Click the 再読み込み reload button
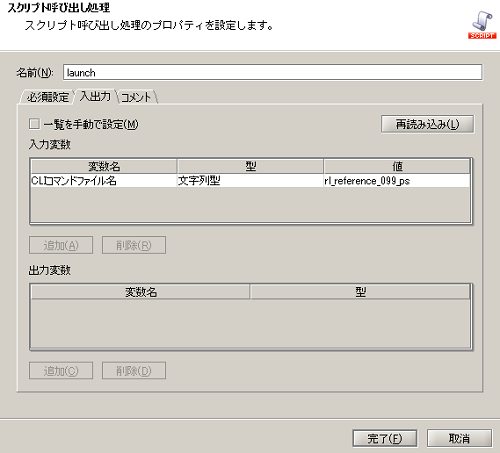 pos(427,124)
